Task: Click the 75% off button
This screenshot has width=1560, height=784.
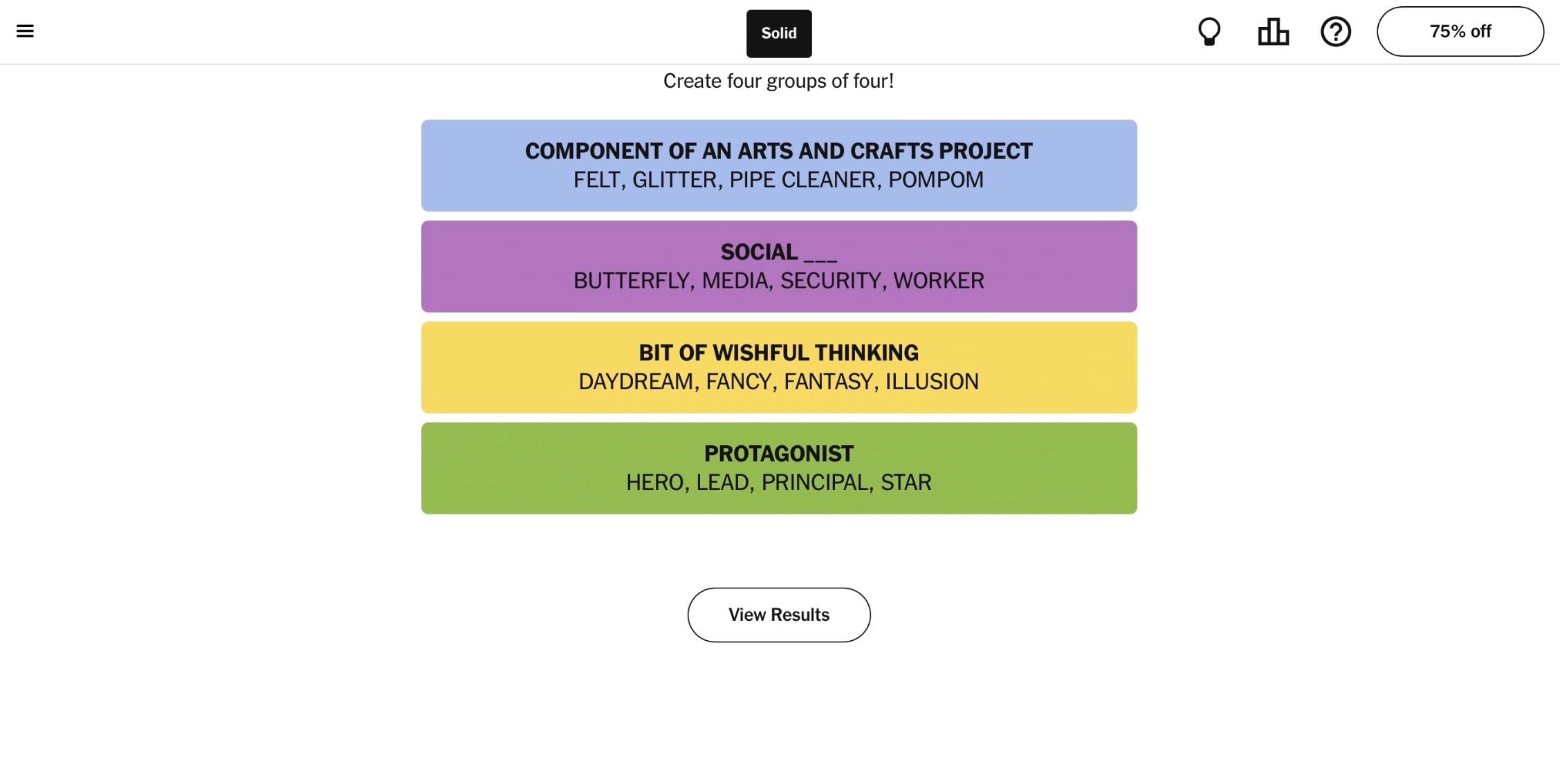Action: (1460, 32)
